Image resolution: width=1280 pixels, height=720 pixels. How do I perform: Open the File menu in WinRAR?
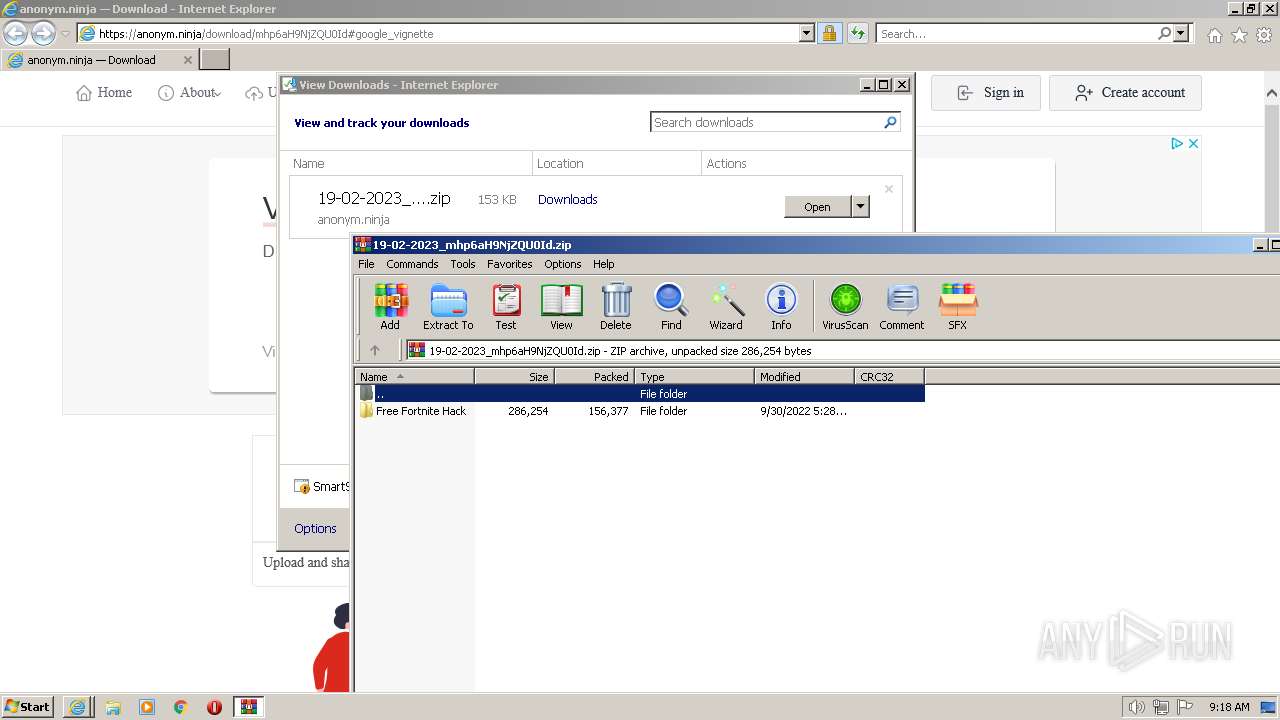(366, 264)
